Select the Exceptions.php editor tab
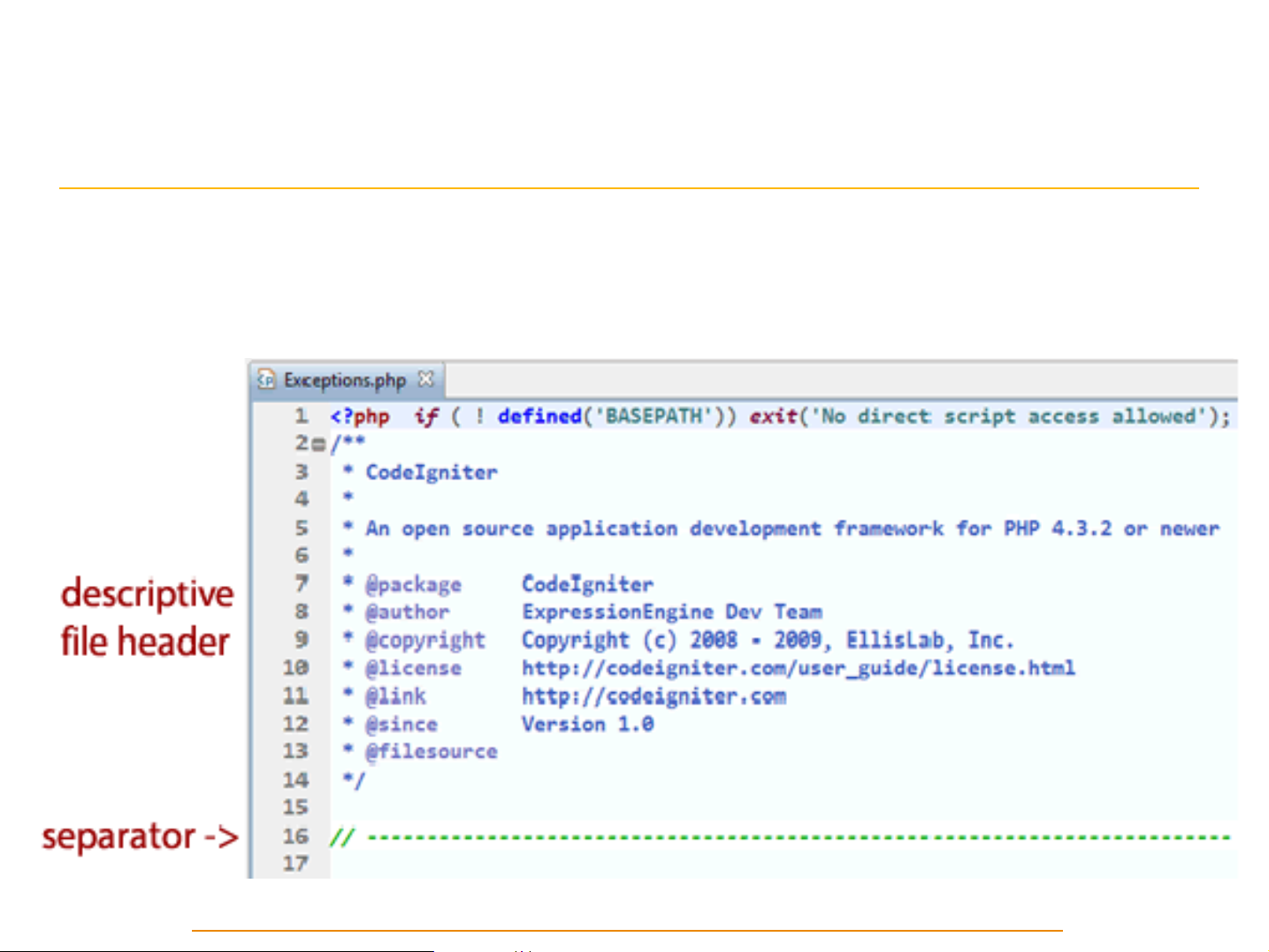This screenshot has height=952, width=1269. (x=347, y=381)
